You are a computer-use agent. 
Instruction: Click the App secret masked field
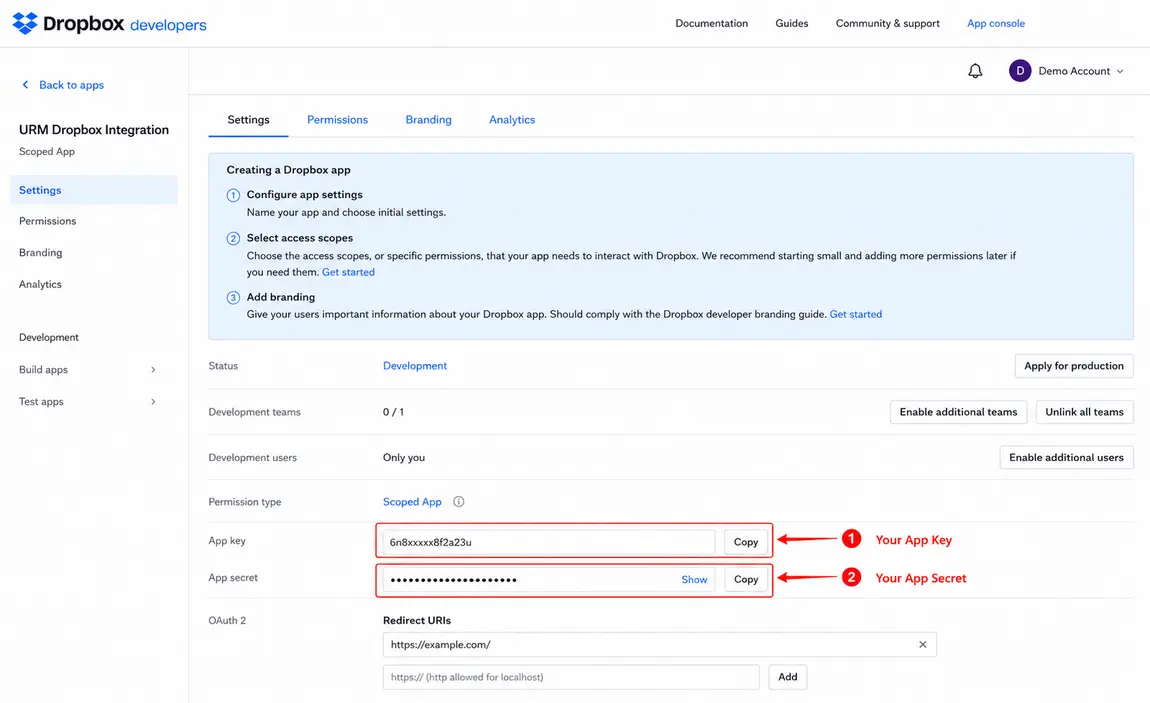(549, 579)
